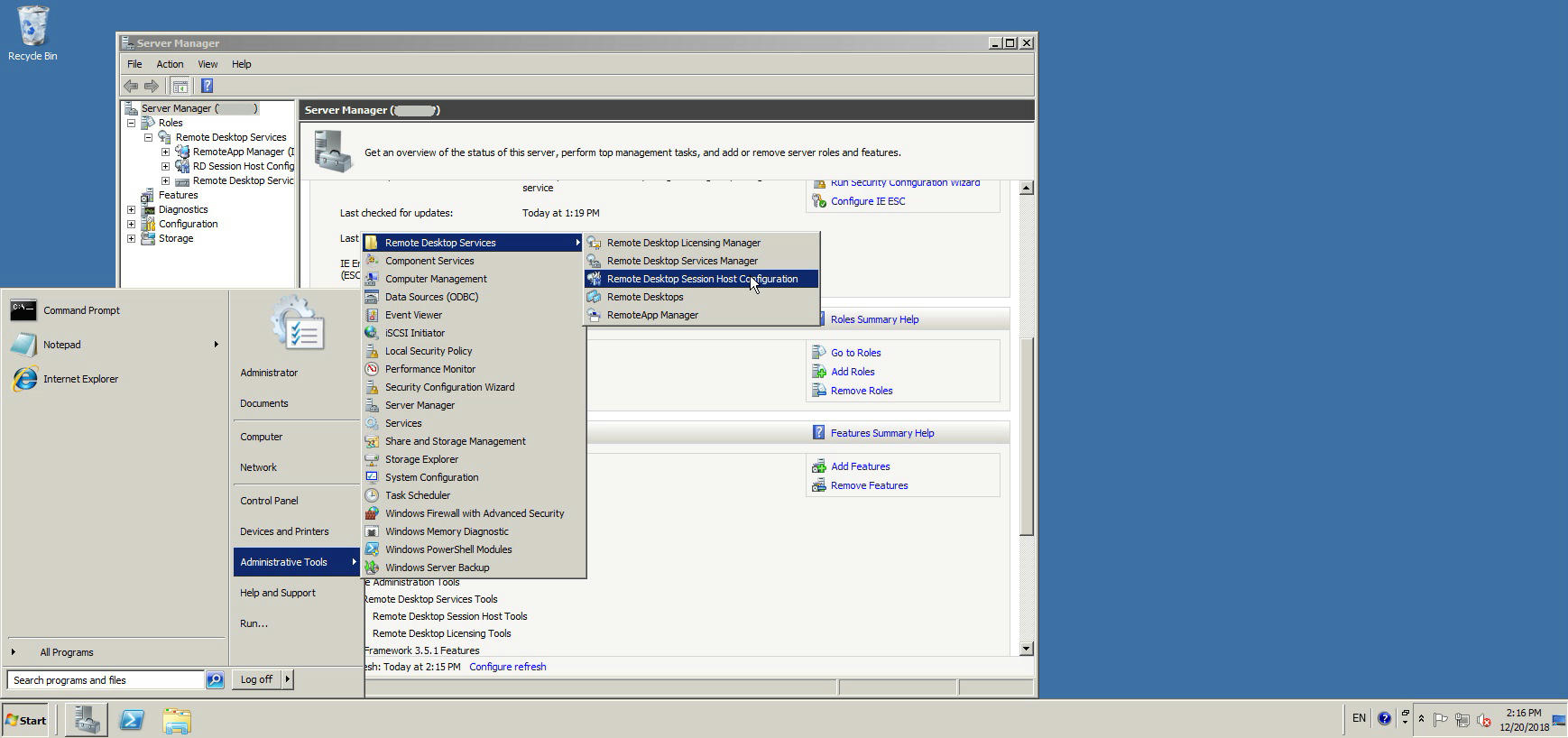Open Event Viewer icon

[x=372, y=315]
